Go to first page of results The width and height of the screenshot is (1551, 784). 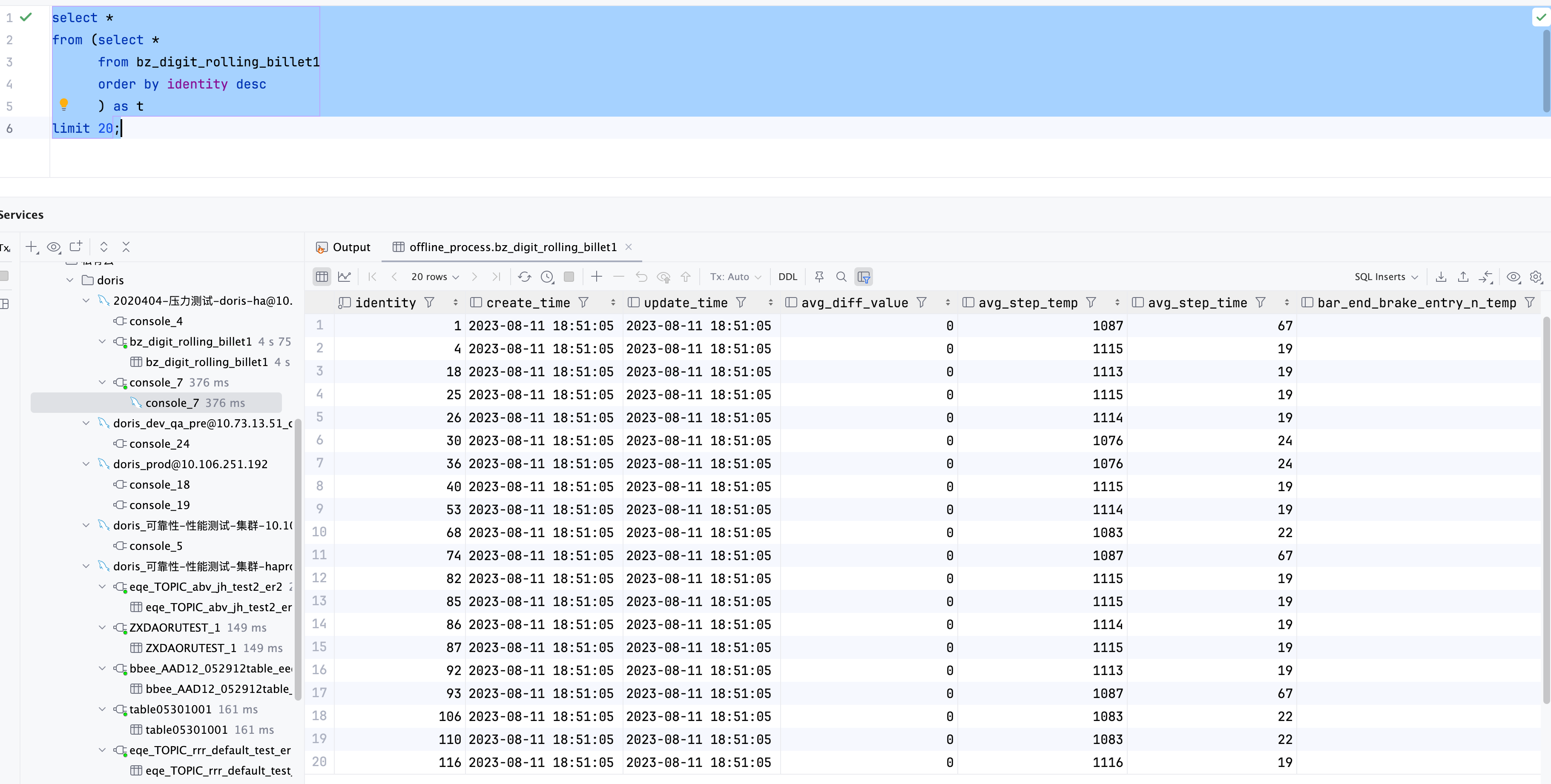pyautogui.click(x=372, y=277)
